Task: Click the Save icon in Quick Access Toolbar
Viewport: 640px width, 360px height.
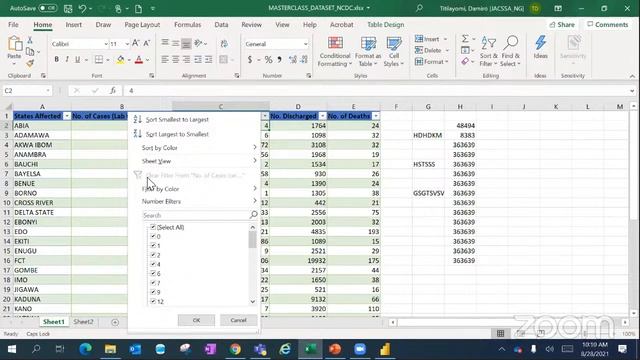Action: tap(68, 8)
